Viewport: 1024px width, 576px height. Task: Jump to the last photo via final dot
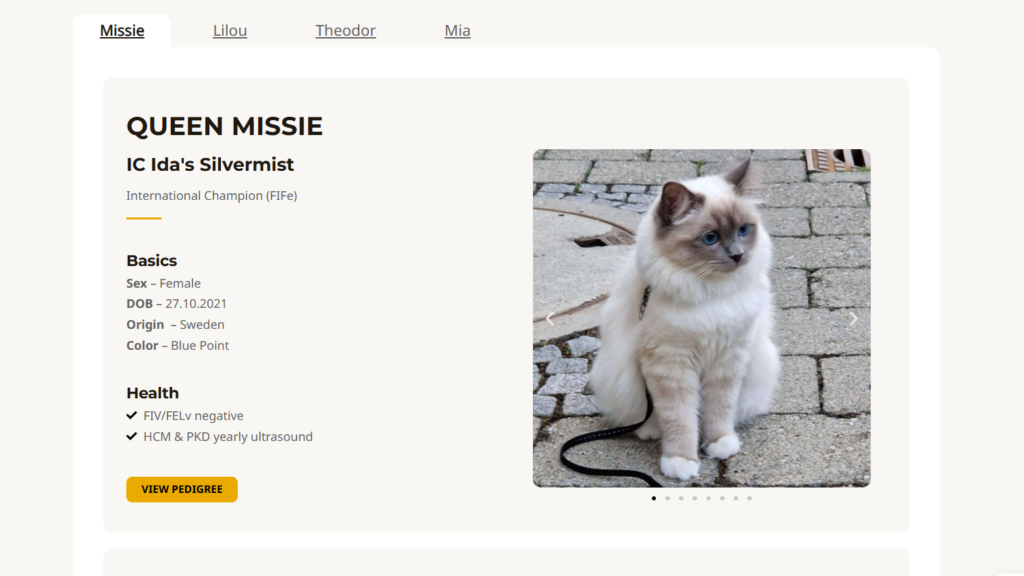[749, 497]
